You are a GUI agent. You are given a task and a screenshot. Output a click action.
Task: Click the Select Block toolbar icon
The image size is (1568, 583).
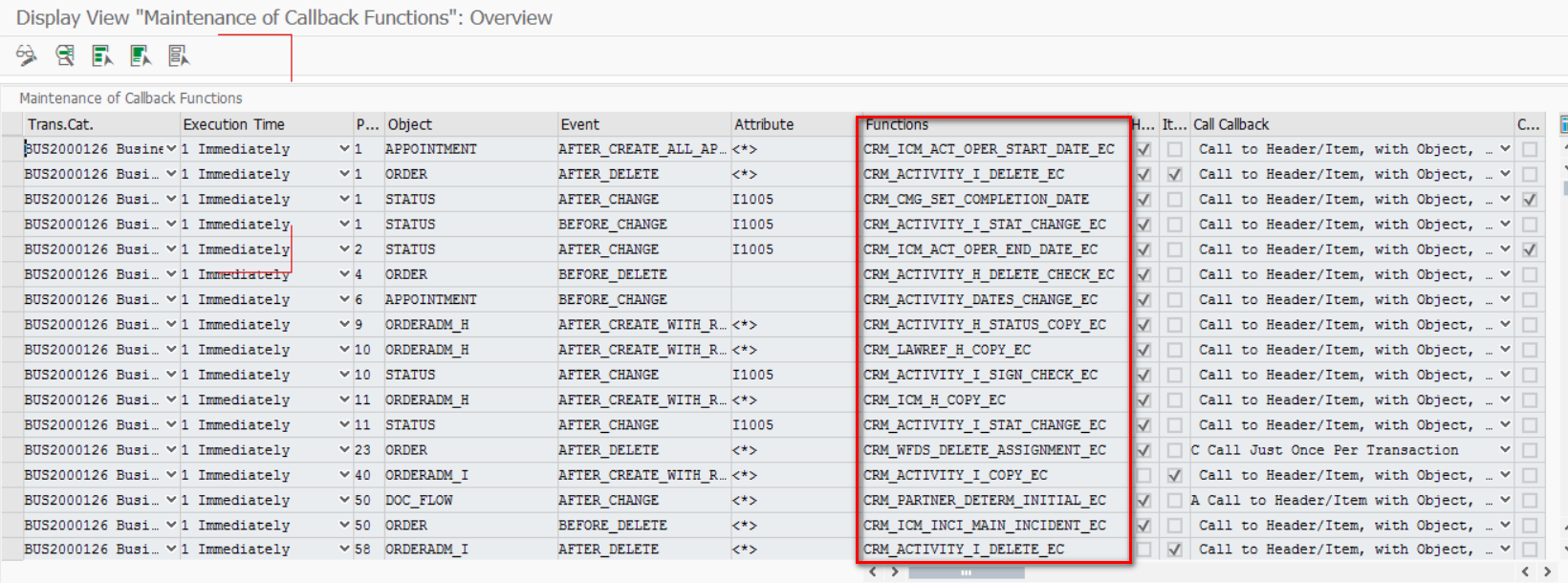[141, 56]
